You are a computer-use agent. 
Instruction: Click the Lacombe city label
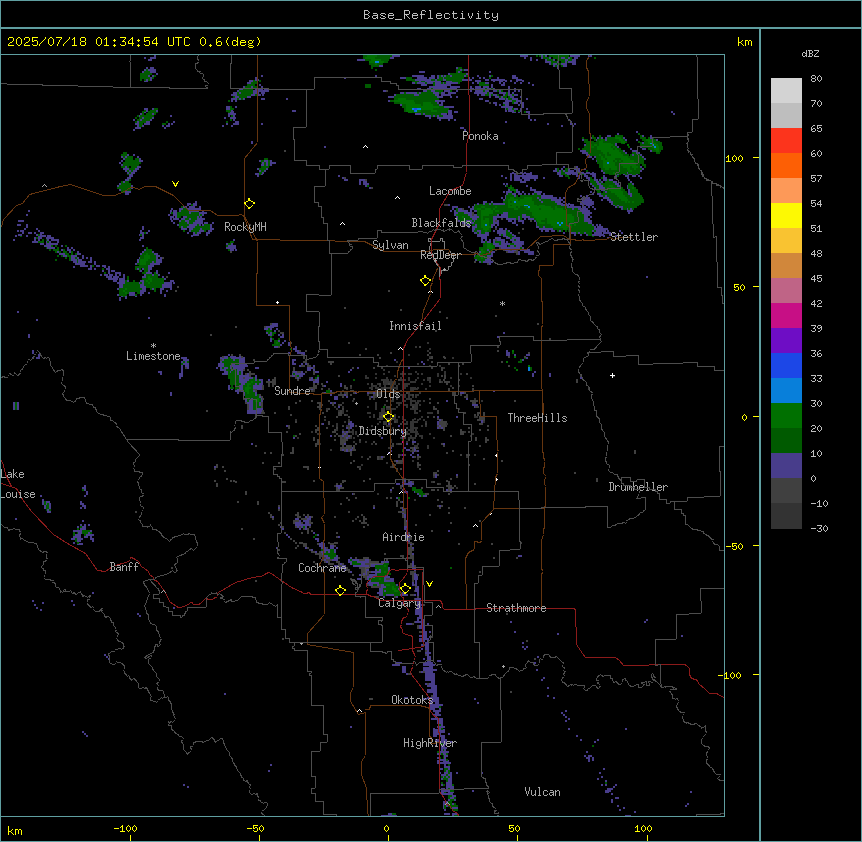(x=450, y=191)
